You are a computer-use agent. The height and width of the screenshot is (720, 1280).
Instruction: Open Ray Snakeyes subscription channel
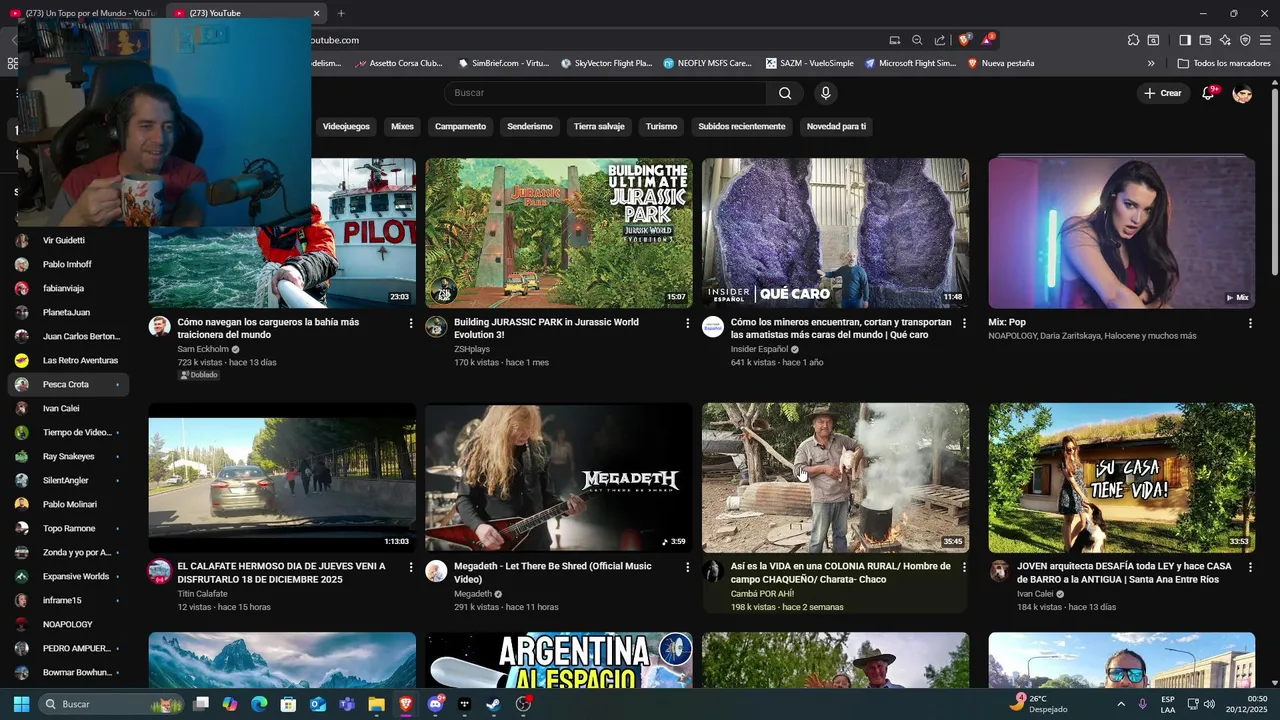click(68, 456)
